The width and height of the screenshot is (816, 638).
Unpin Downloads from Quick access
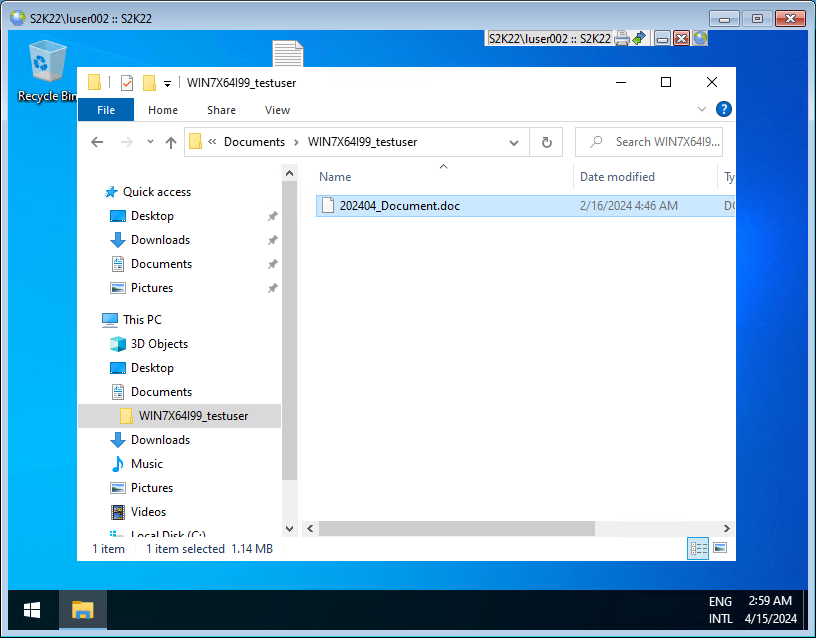tap(272, 240)
